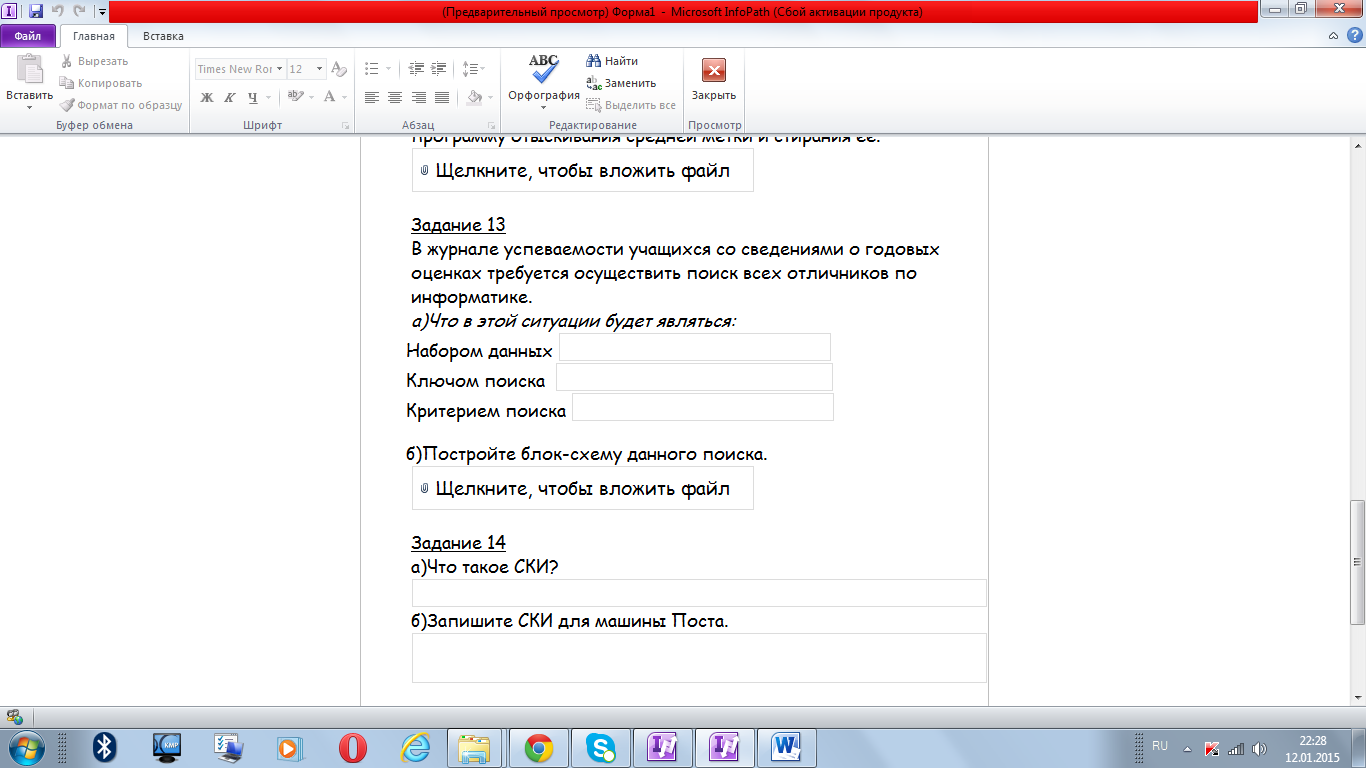1366x768 pixels.
Task: Click Копировать (copy) command
Action: [101, 83]
